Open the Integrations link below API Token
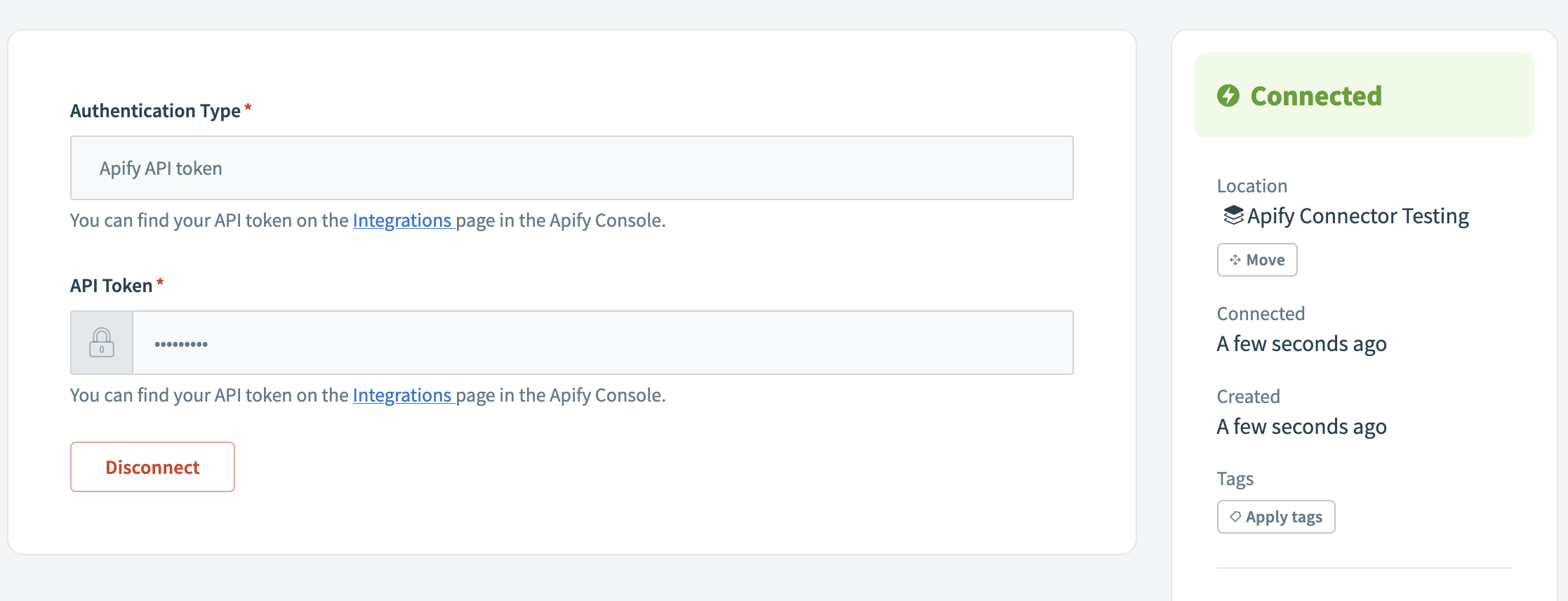1568x601 pixels. pyautogui.click(x=403, y=395)
